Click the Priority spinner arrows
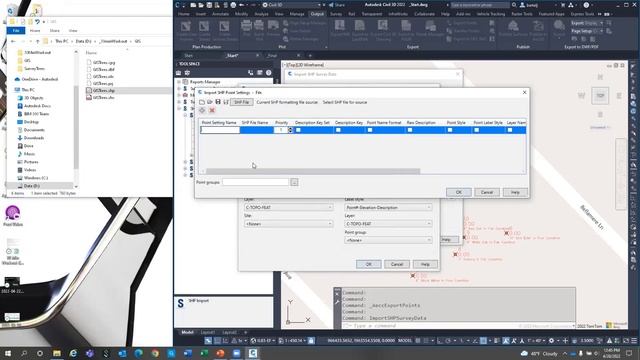The height and width of the screenshot is (360, 640). (290, 130)
